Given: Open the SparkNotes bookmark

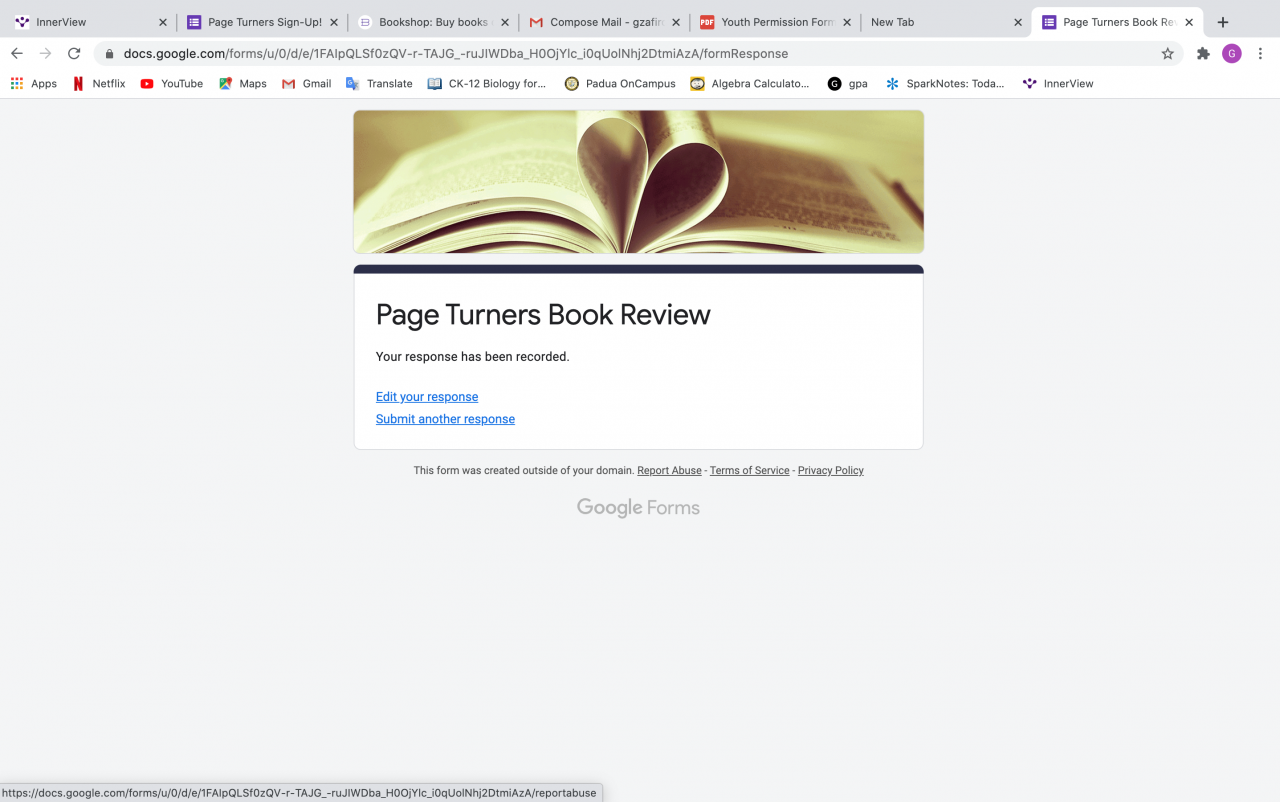Looking at the screenshot, I should point(945,84).
